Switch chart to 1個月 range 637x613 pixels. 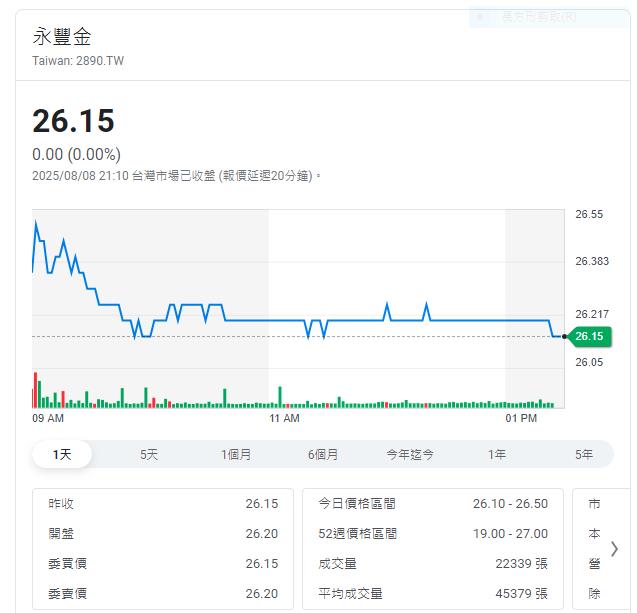[236, 454]
